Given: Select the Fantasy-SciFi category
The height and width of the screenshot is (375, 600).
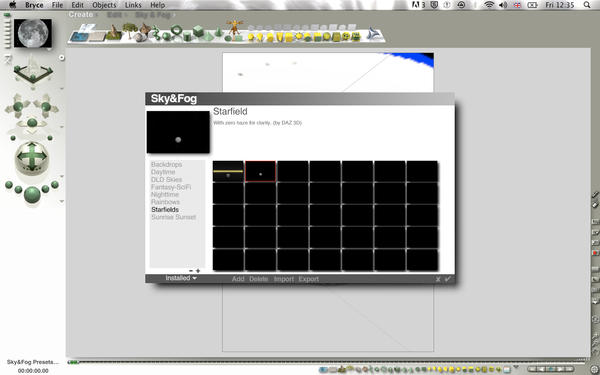Looking at the screenshot, I should pyautogui.click(x=171, y=187).
